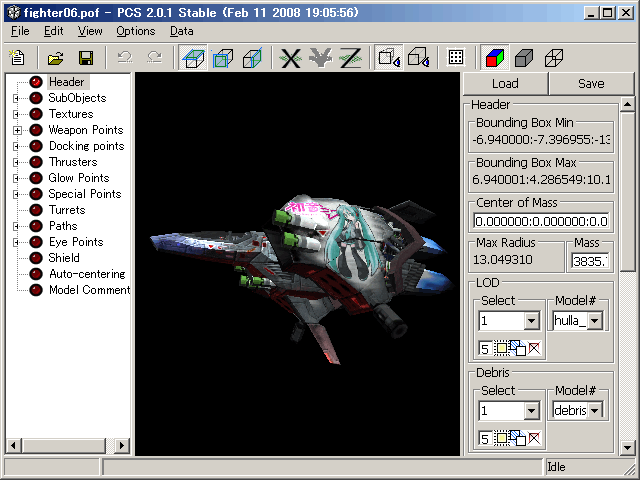The height and width of the screenshot is (480, 640).
Task: Click the Center of Mass input field
Action: pyautogui.click(x=541, y=221)
